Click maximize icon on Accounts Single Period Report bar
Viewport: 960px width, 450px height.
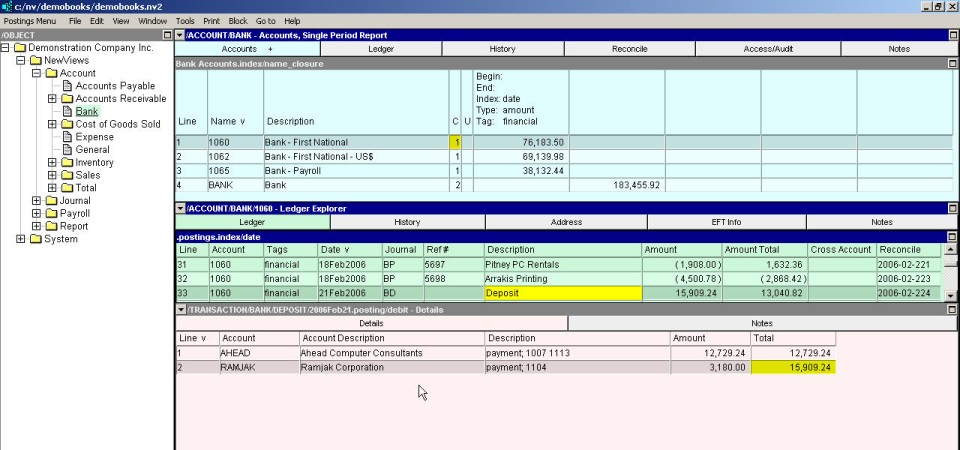pyautogui.click(x=952, y=35)
